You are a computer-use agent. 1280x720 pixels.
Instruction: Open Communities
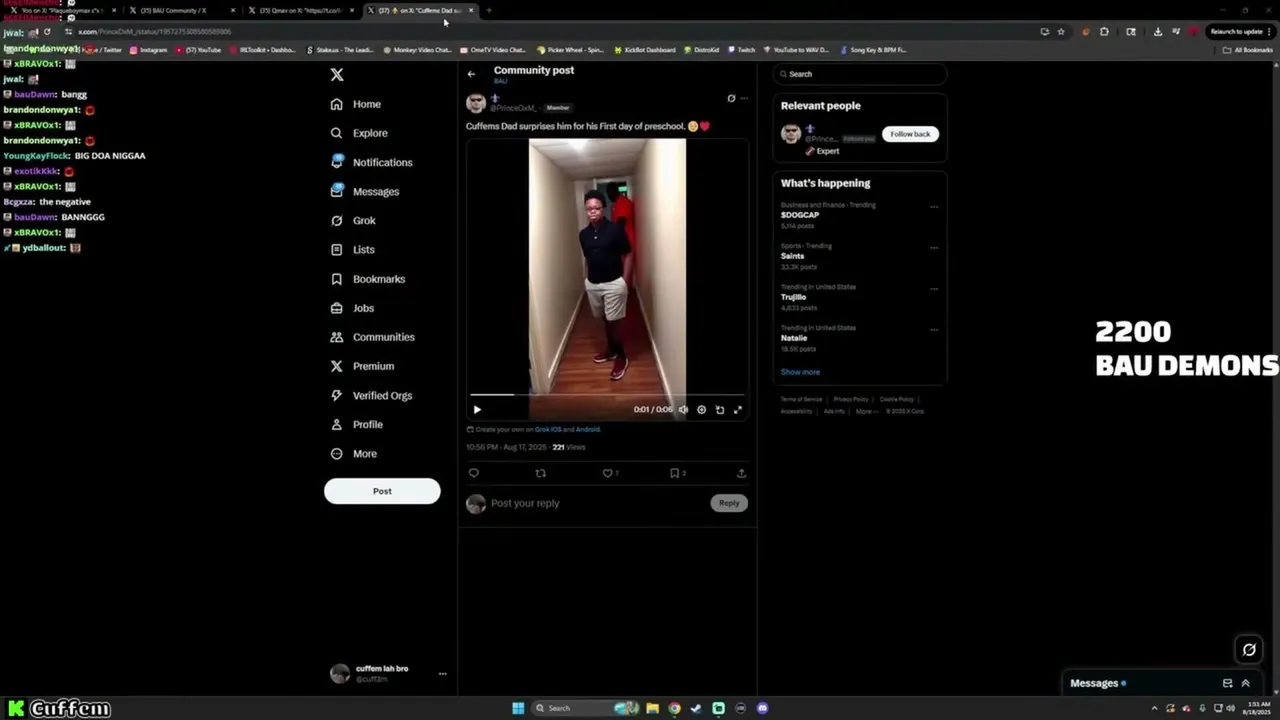click(372, 337)
